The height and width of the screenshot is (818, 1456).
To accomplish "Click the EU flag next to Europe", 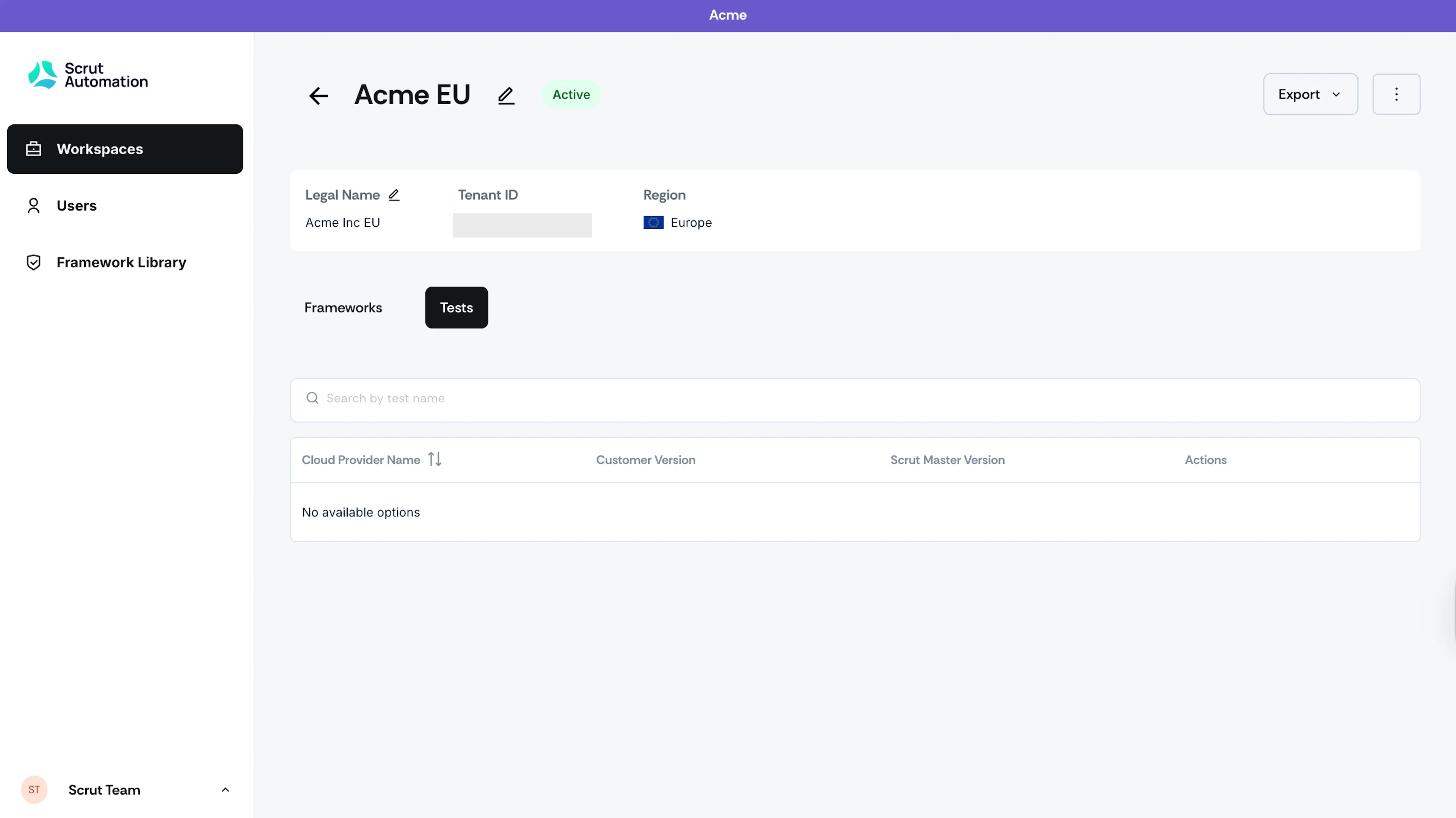I will point(653,222).
